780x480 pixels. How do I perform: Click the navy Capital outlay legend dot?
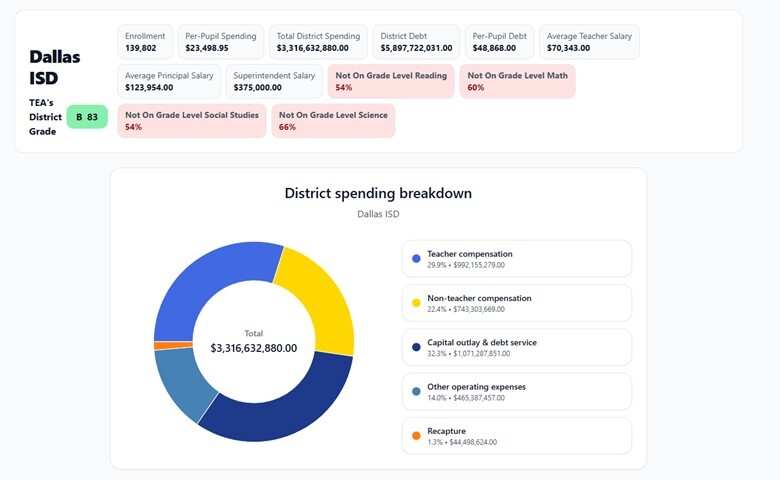pyautogui.click(x=416, y=347)
